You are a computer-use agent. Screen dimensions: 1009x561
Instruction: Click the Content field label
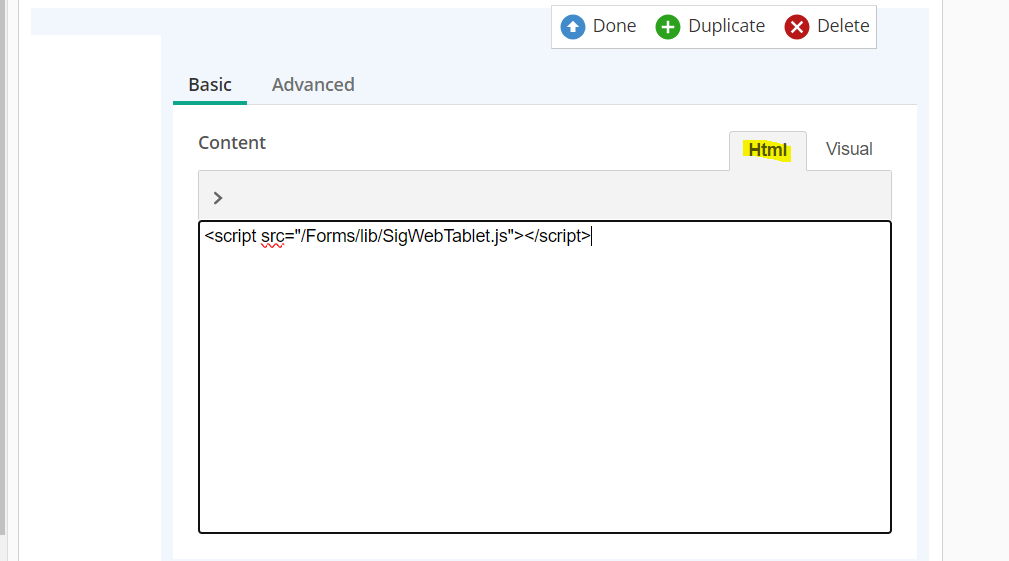[232, 143]
